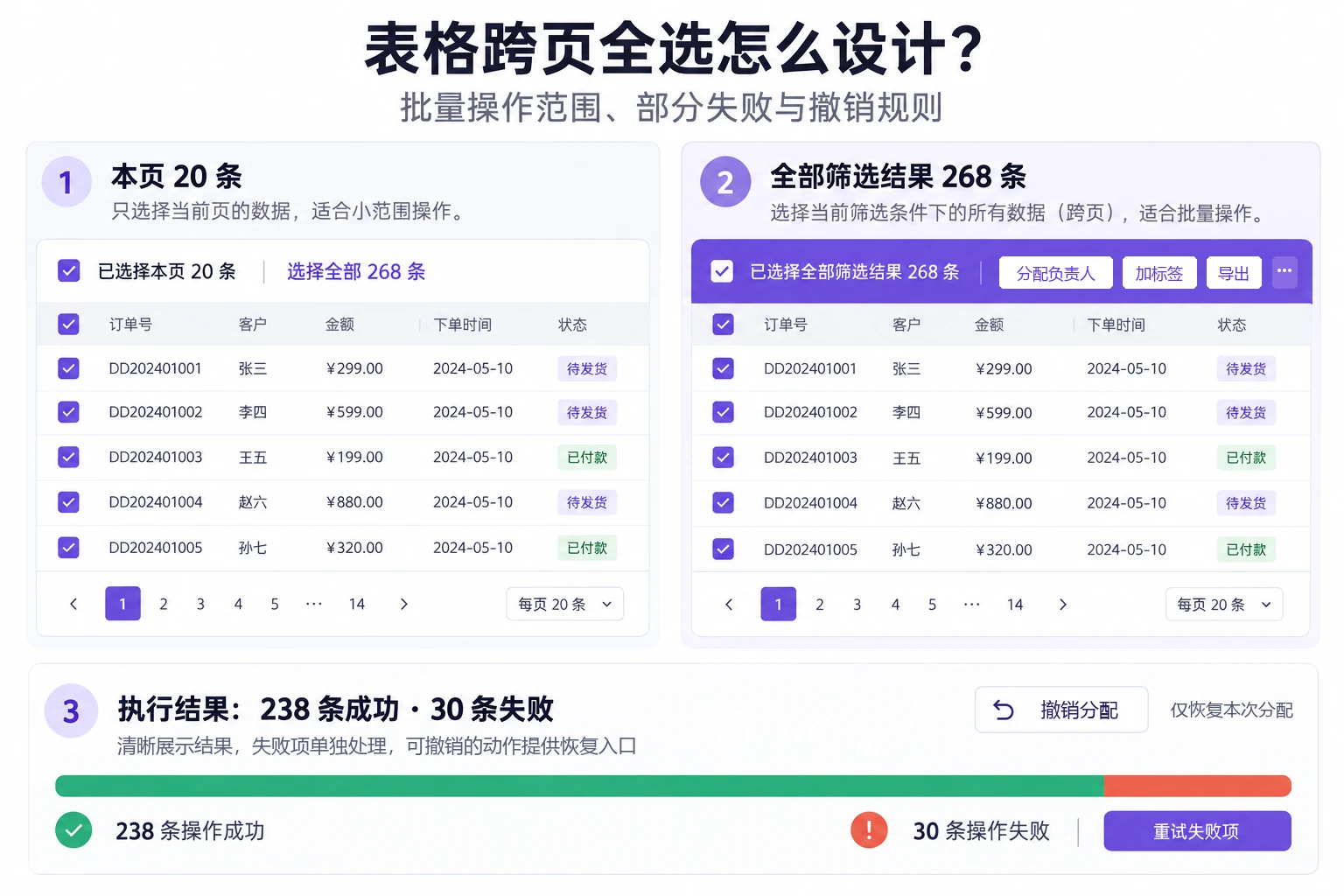The image size is (1344, 896).
Task: Uncheck row DD202401005 in right table
Action: click(723, 549)
